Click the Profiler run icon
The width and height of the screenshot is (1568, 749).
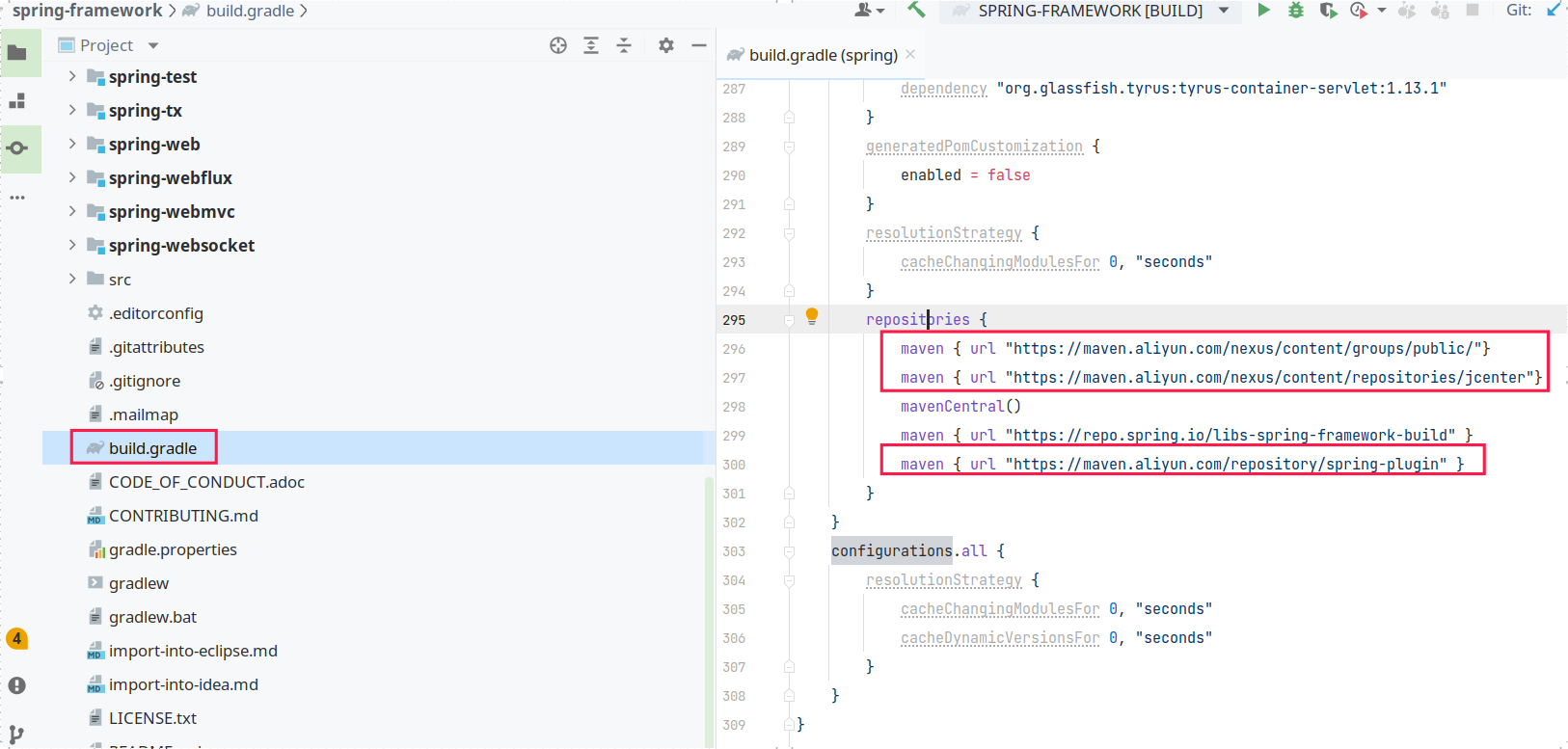click(1359, 10)
